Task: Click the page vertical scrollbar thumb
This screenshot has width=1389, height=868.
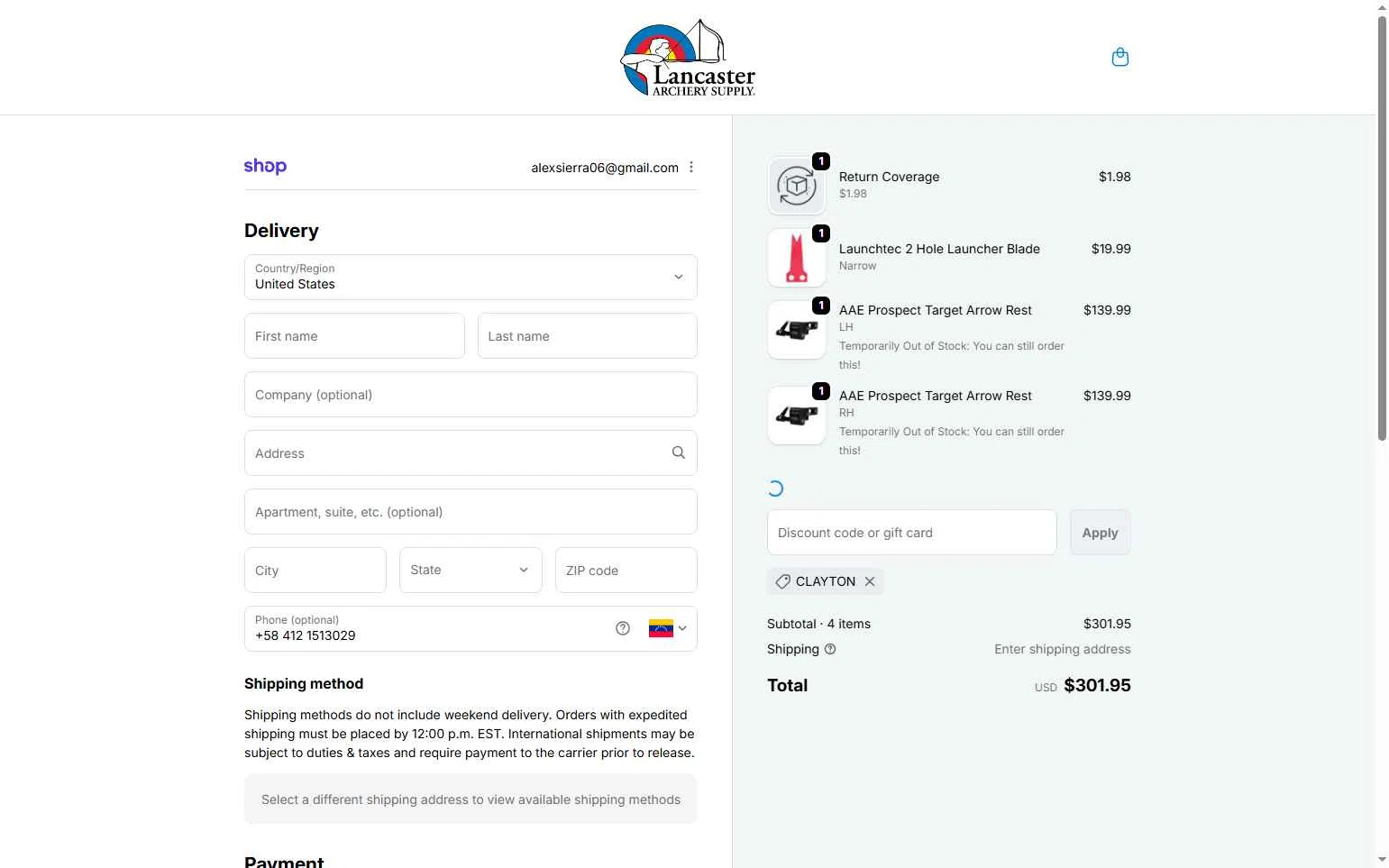Action: (1382, 227)
